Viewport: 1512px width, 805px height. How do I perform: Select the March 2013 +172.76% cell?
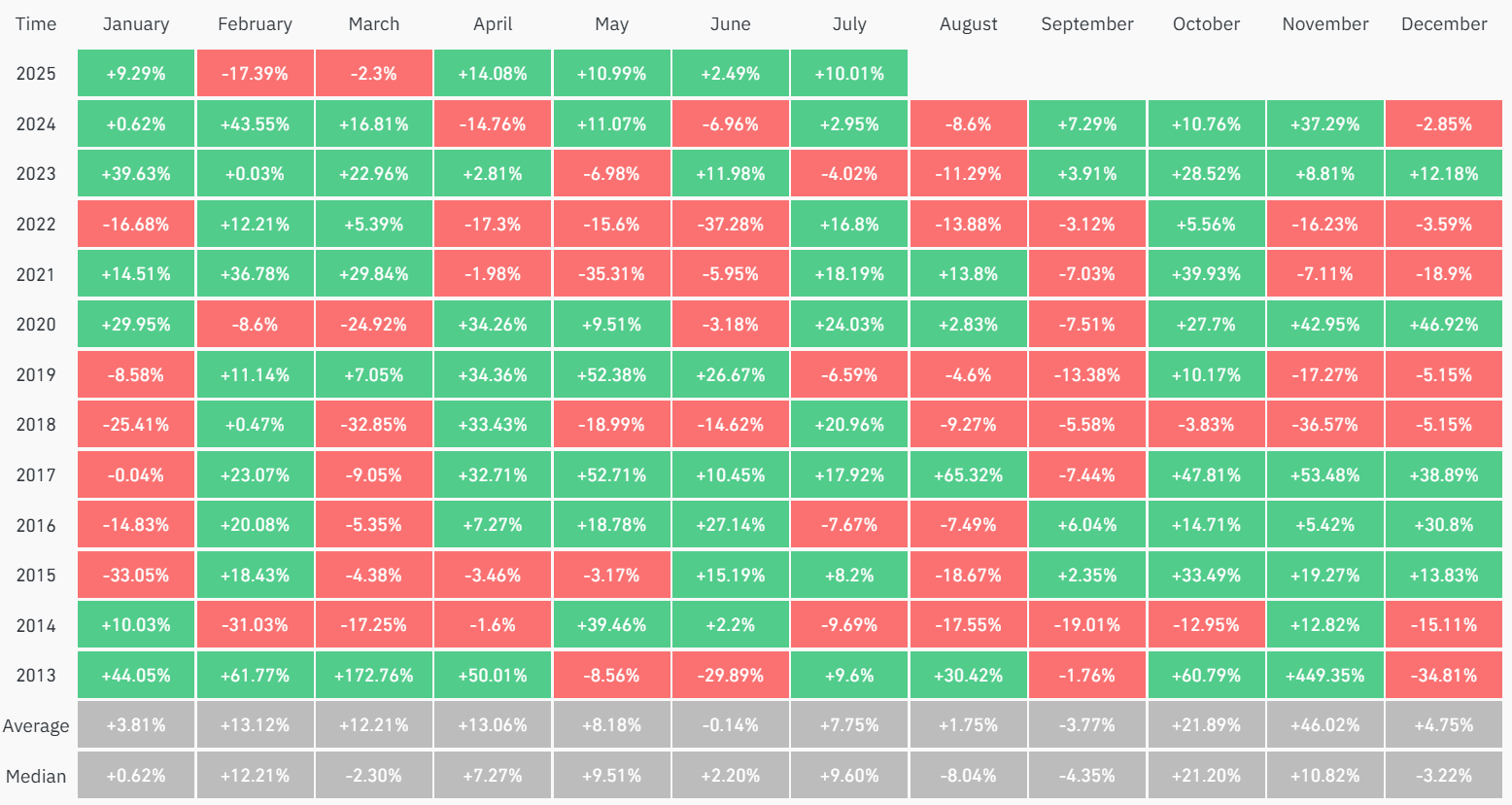pos(374,676)
